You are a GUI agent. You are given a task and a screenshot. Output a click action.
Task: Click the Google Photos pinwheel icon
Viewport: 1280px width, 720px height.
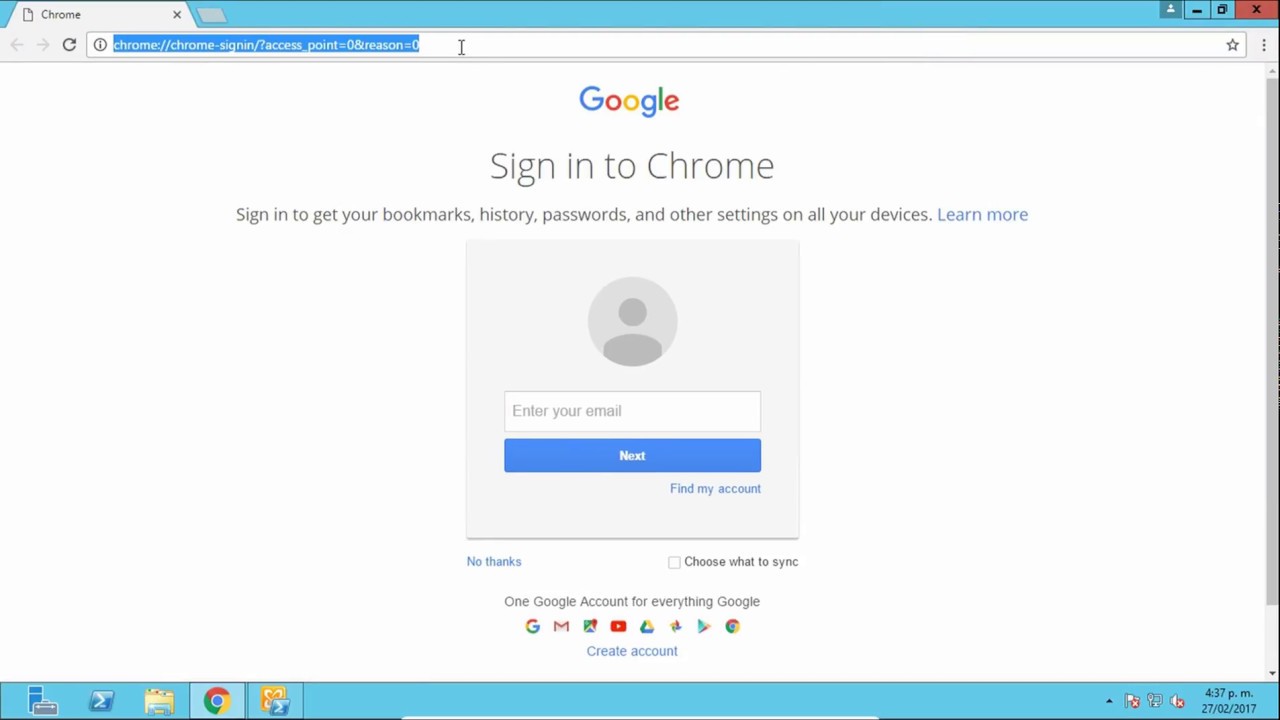pos(675,626)
